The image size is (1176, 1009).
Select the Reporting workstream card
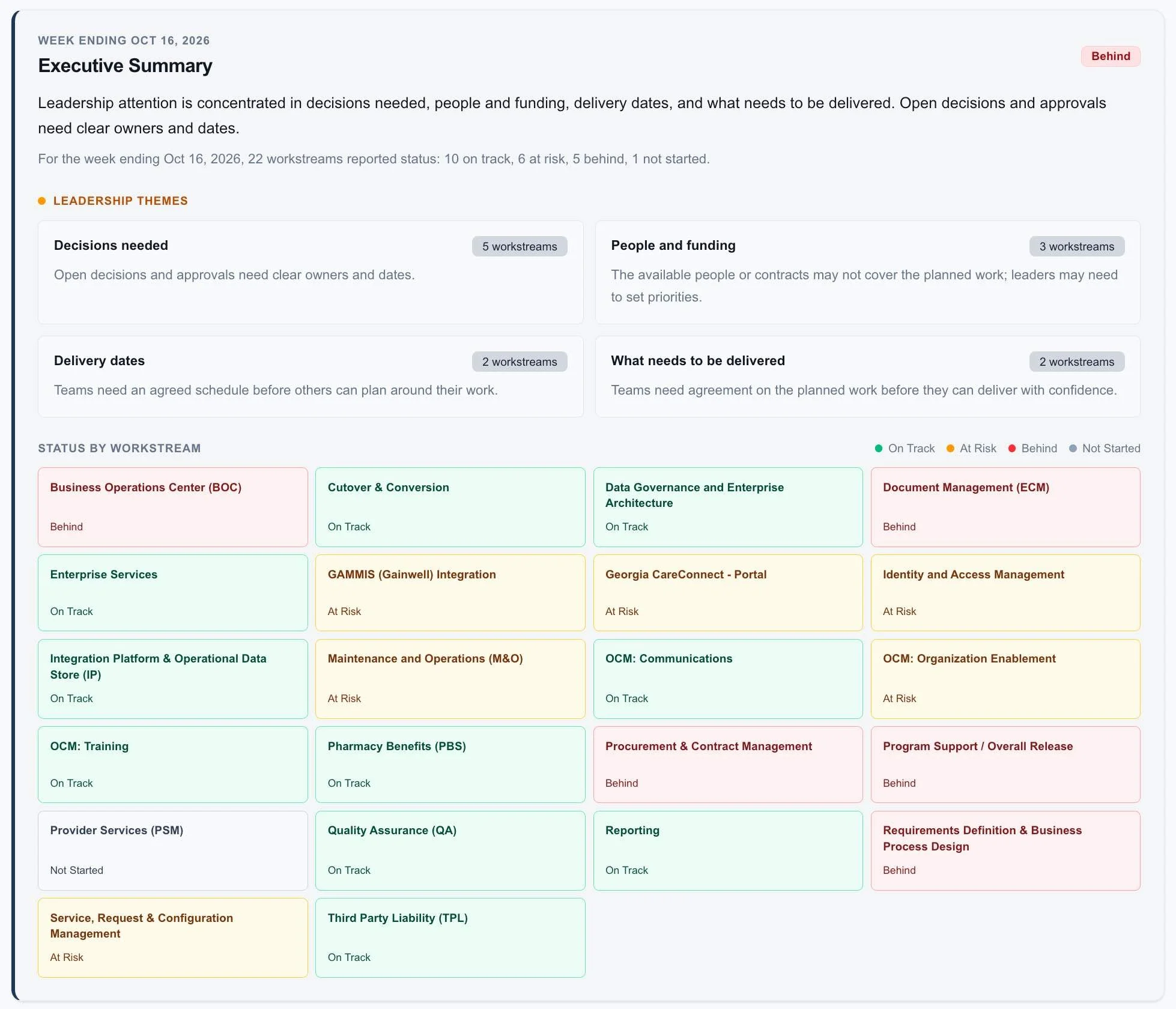(x=728, y=850)
